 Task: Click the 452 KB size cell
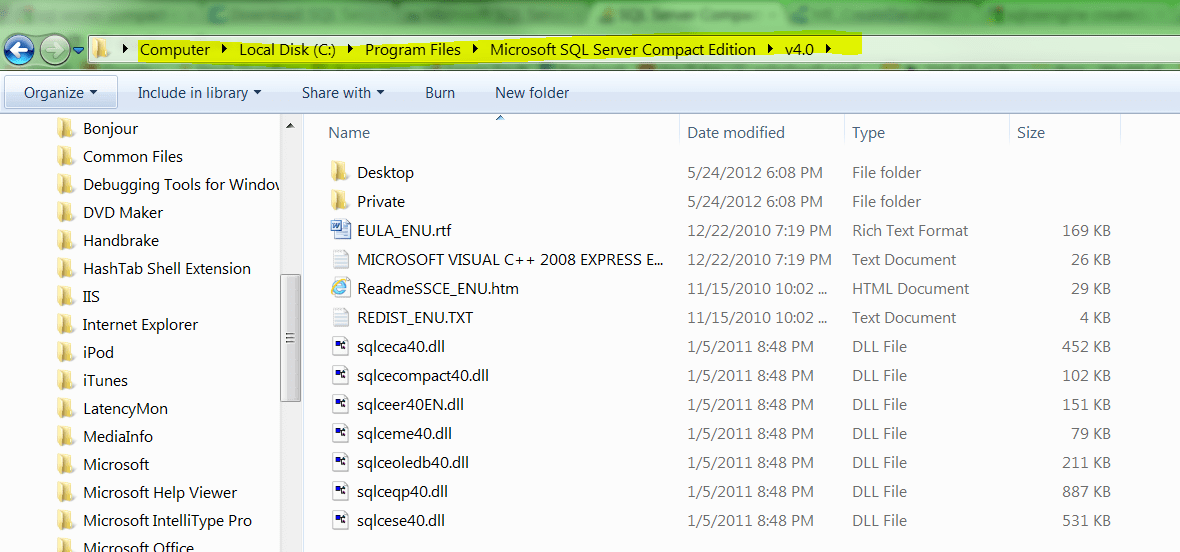tap(1086, 346)
